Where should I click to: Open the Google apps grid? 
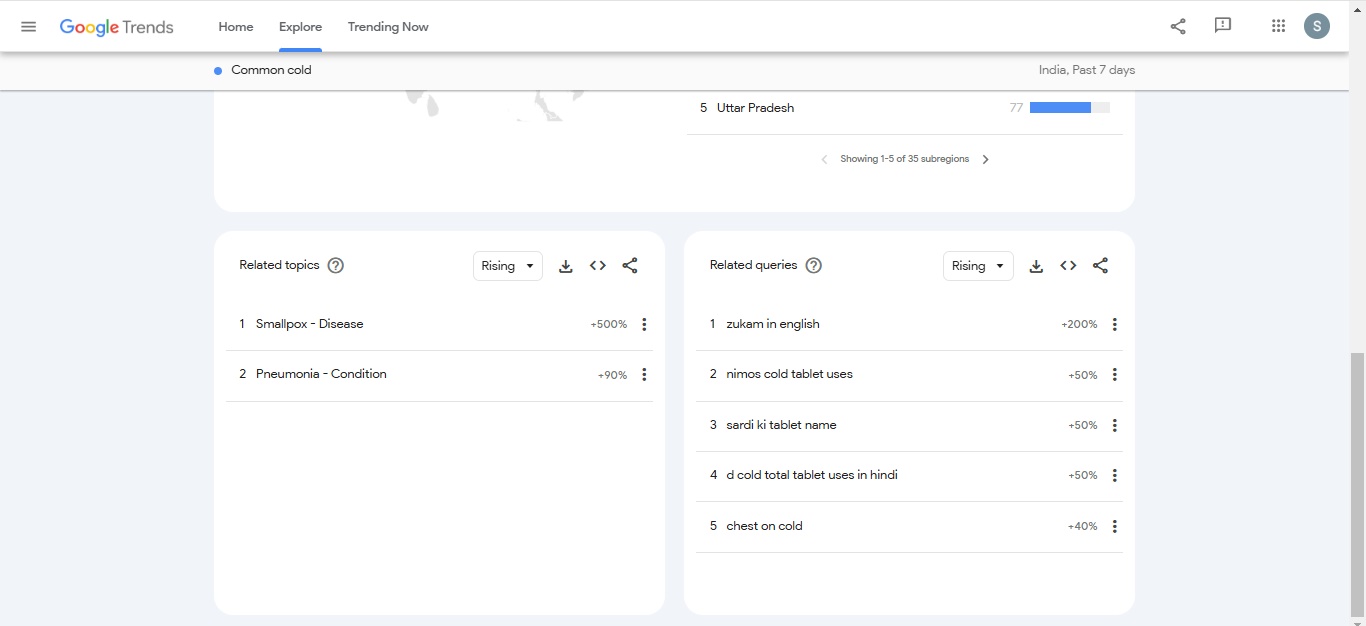pos(1278,27)
